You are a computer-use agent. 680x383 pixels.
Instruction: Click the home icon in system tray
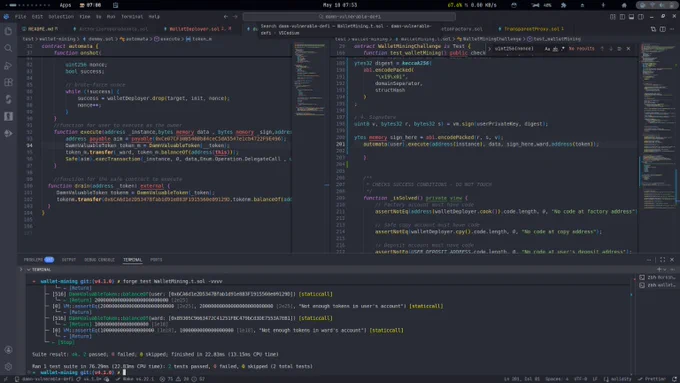click(624, 5)
